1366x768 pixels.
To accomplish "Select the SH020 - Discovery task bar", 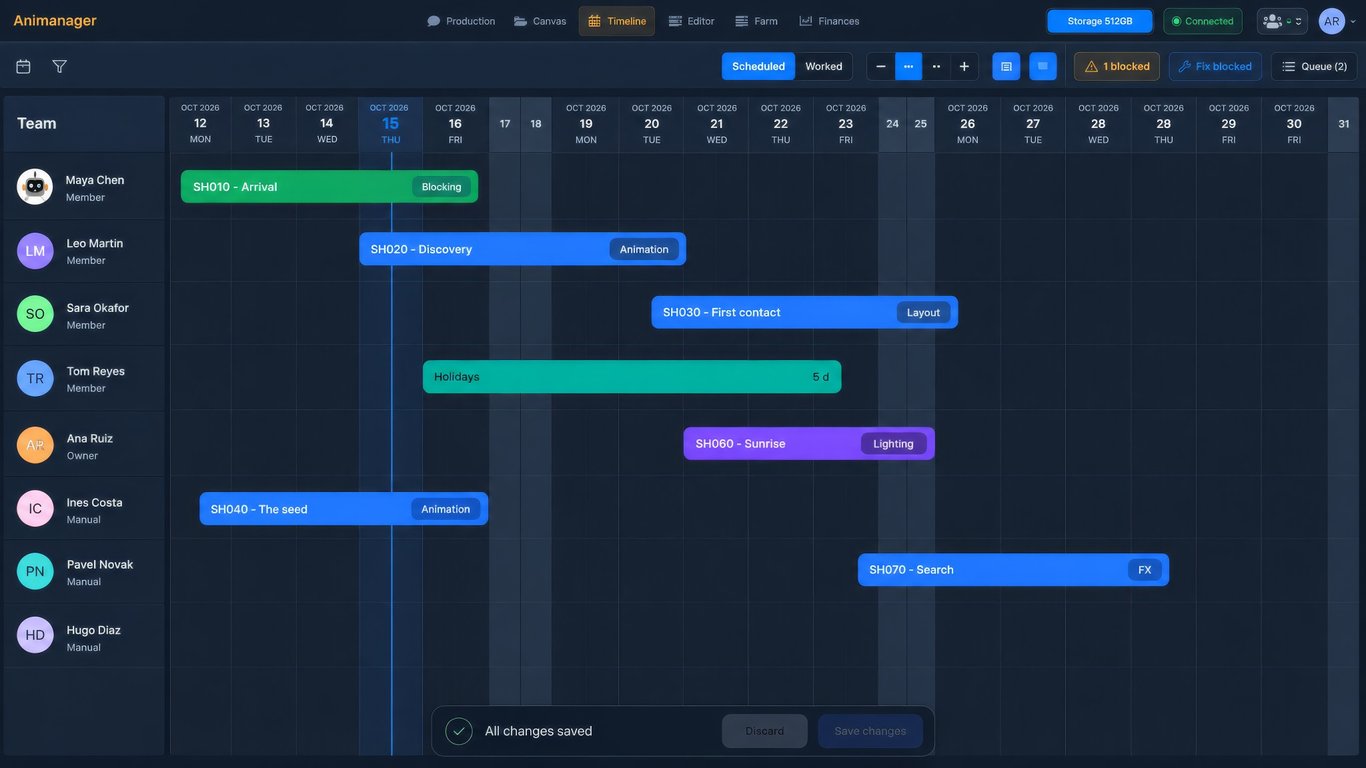I will click(x=523, y=249).
